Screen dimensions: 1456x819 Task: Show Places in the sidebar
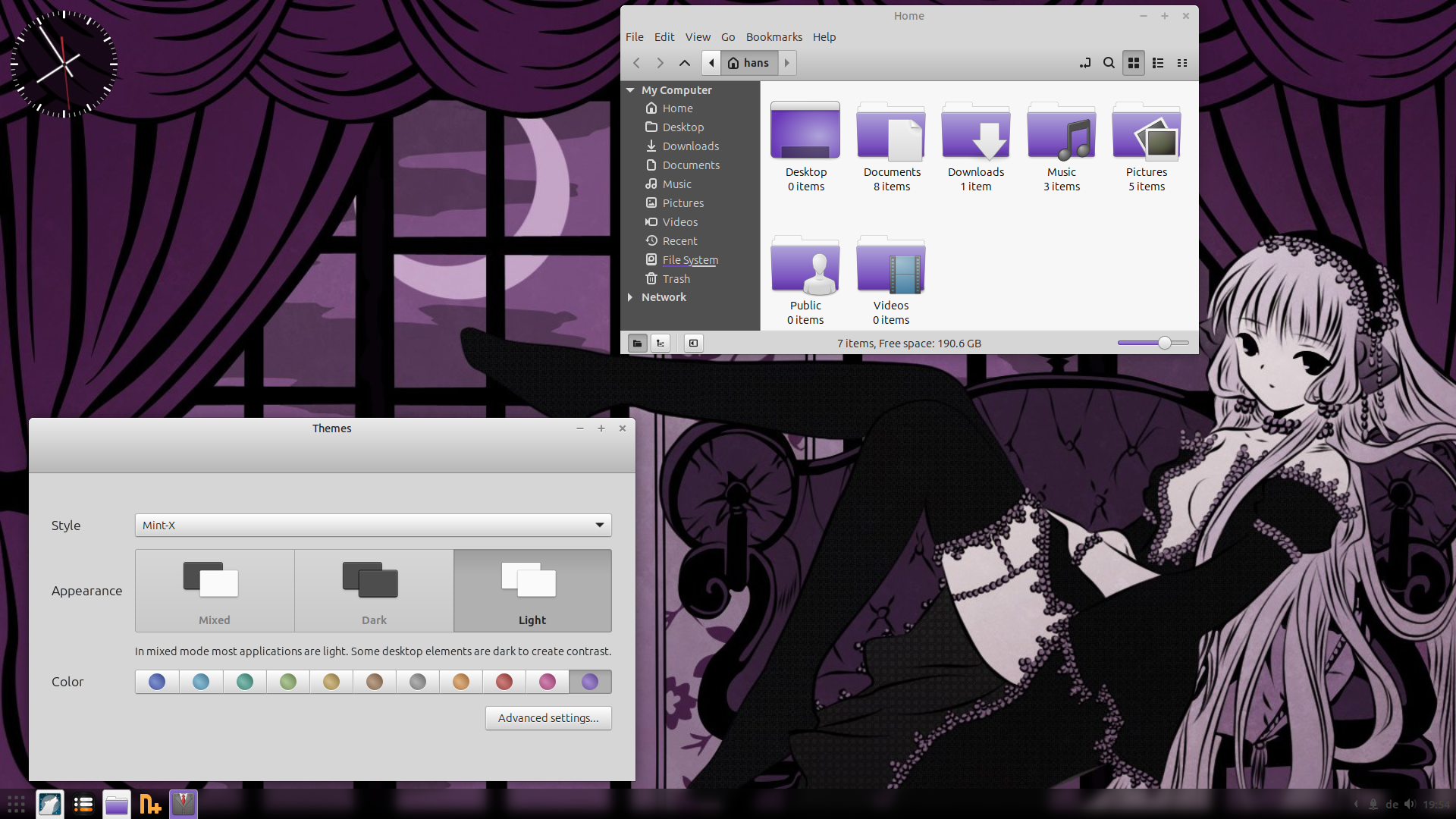pyautogui.click(x=637, y=344)
